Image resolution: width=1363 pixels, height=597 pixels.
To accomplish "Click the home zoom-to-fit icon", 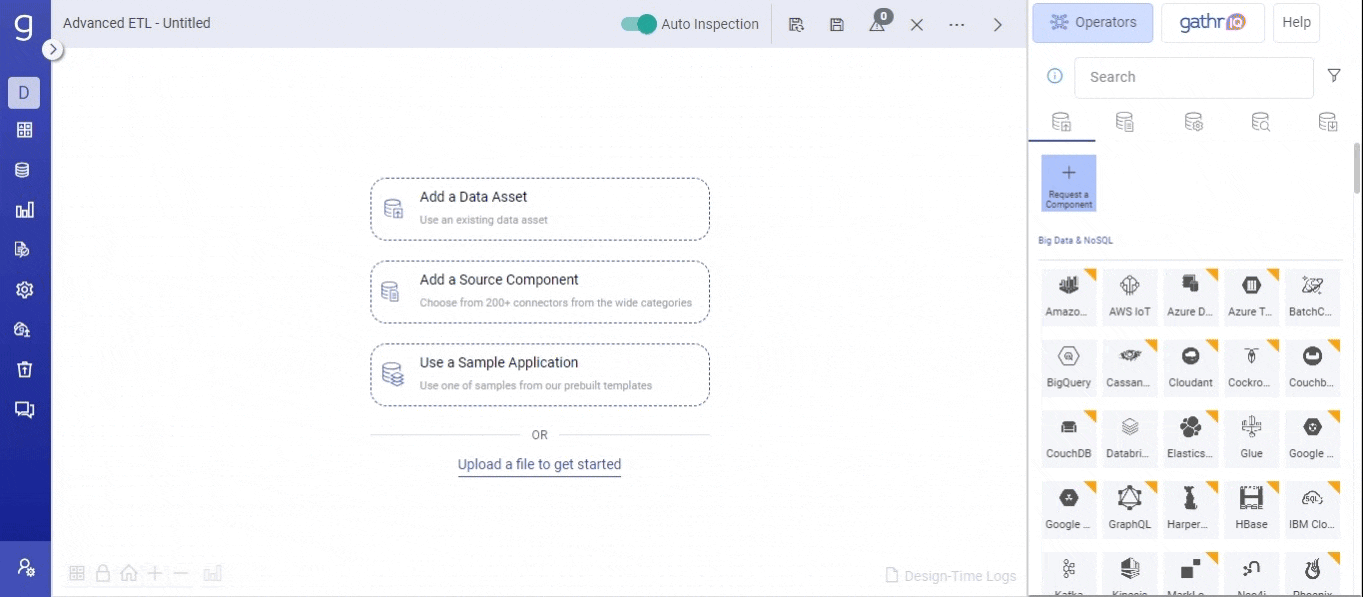I will [128, 573].
